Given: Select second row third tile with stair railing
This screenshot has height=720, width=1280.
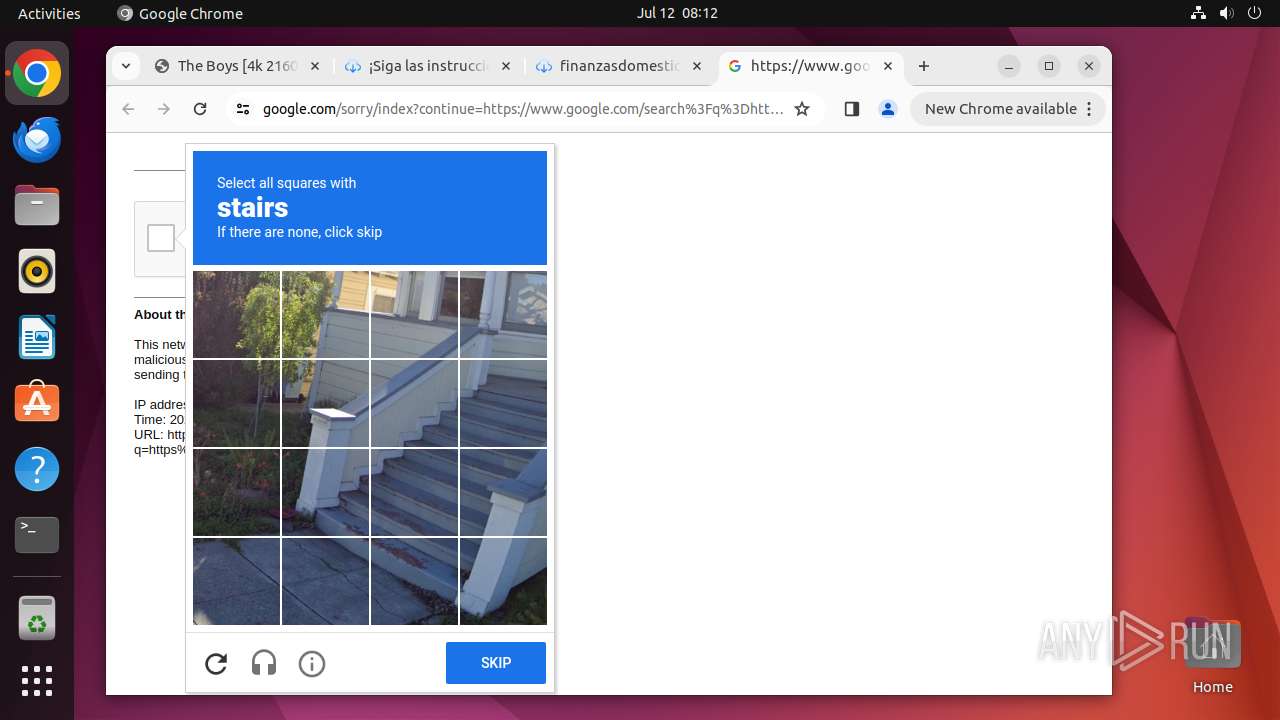Looking at the screenshot, I should pos(414,403).
